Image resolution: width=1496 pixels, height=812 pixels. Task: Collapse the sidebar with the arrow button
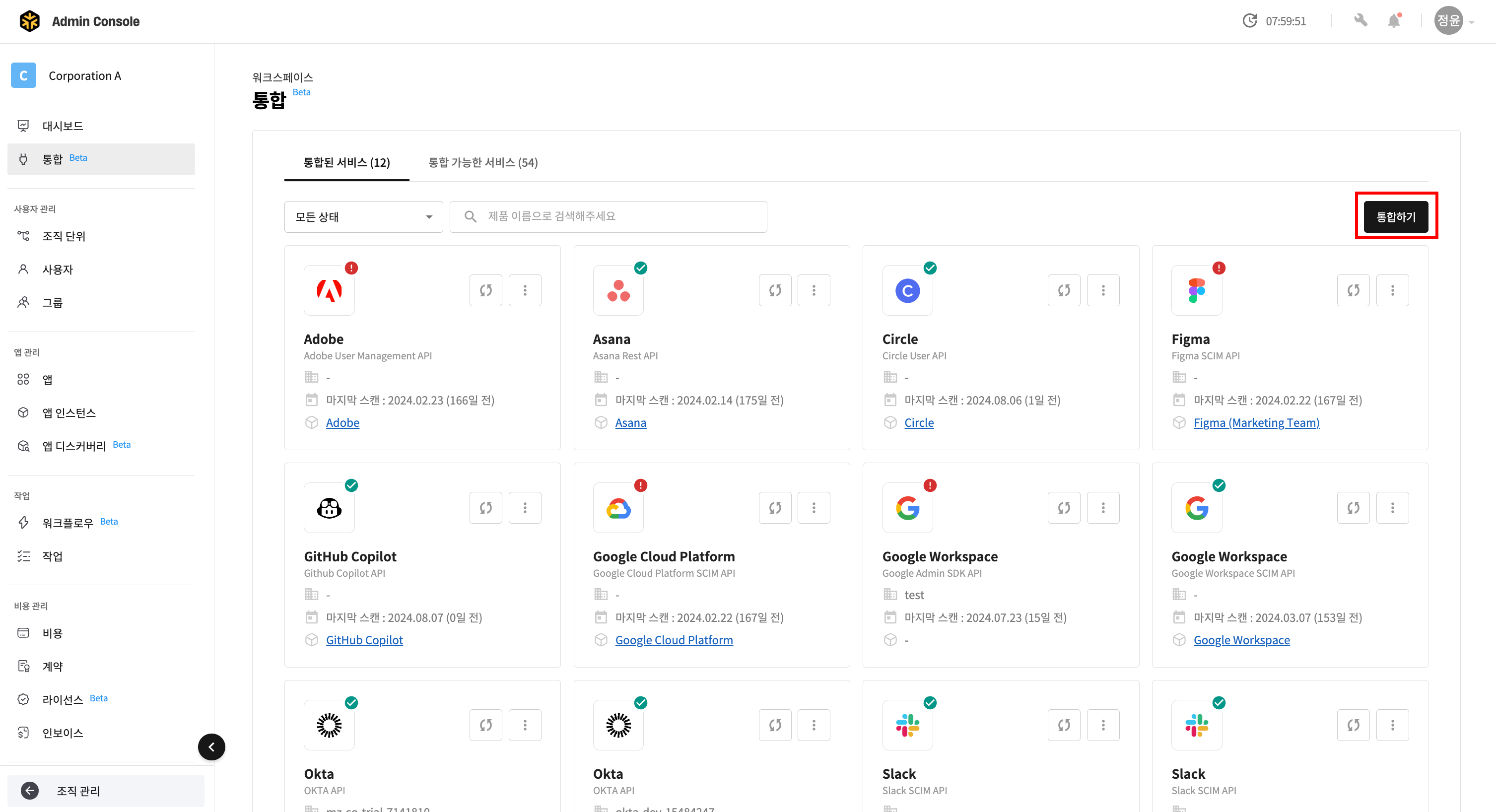[211, 746]
